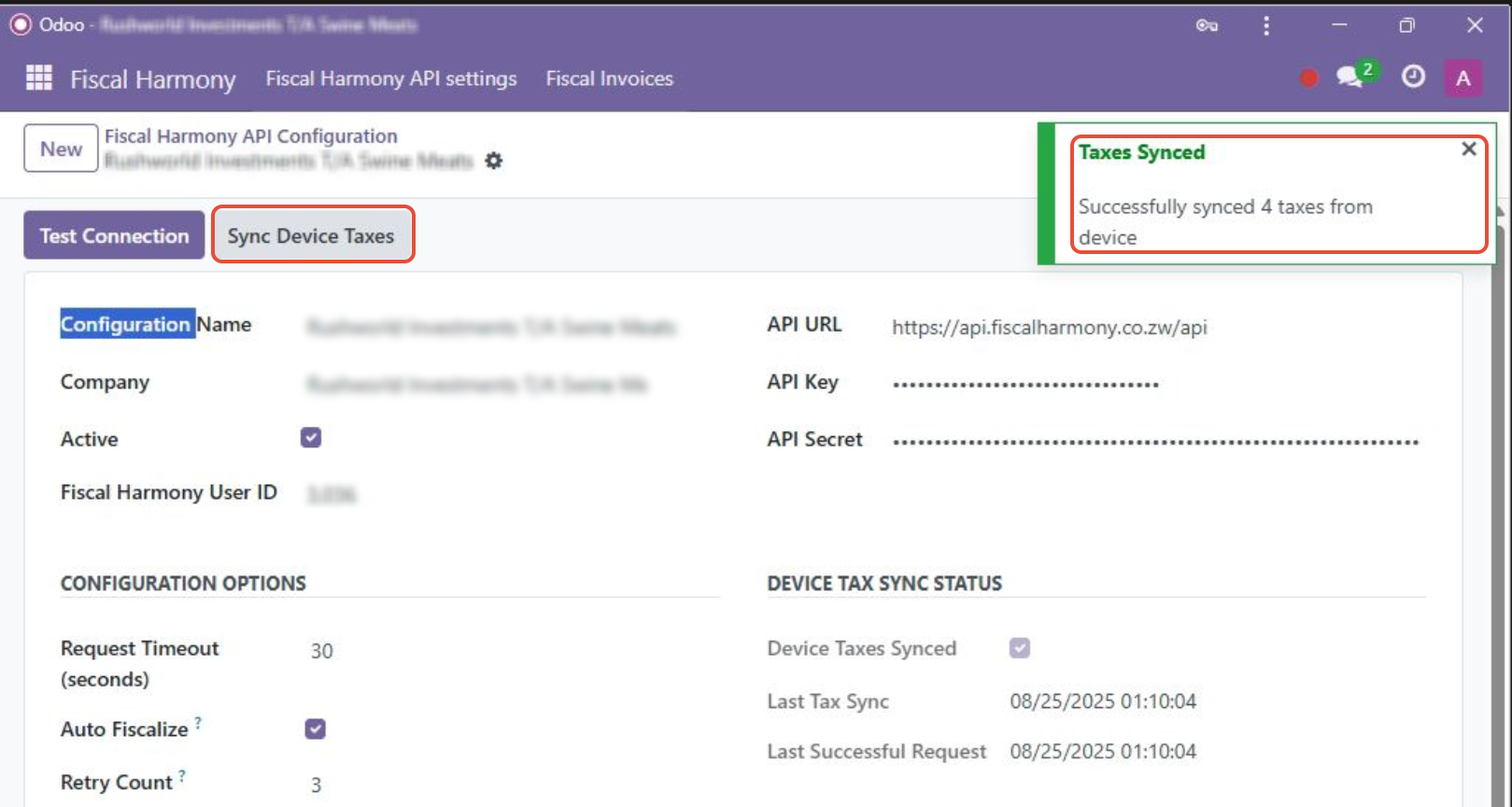Open the password key icon in title bar
This screenshot has width=1512, height=807.
(1207, 25)
